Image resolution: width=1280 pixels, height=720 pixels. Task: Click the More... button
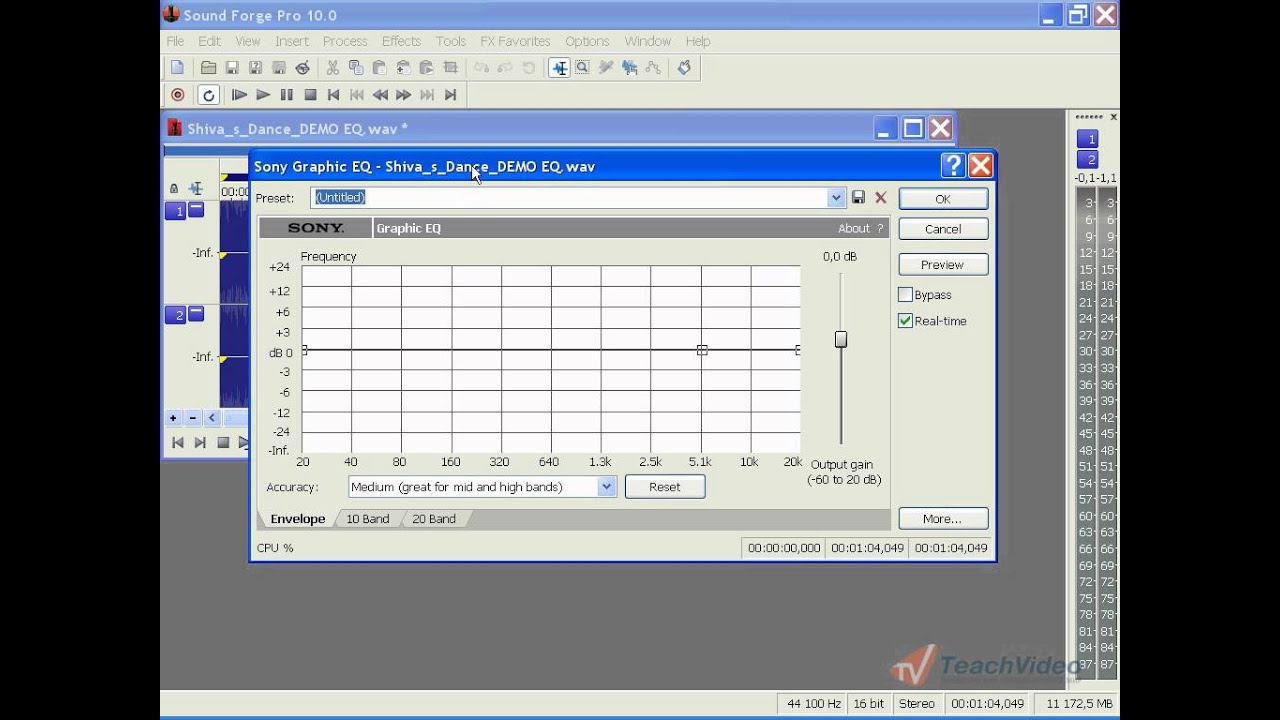[x=943, y=519]
